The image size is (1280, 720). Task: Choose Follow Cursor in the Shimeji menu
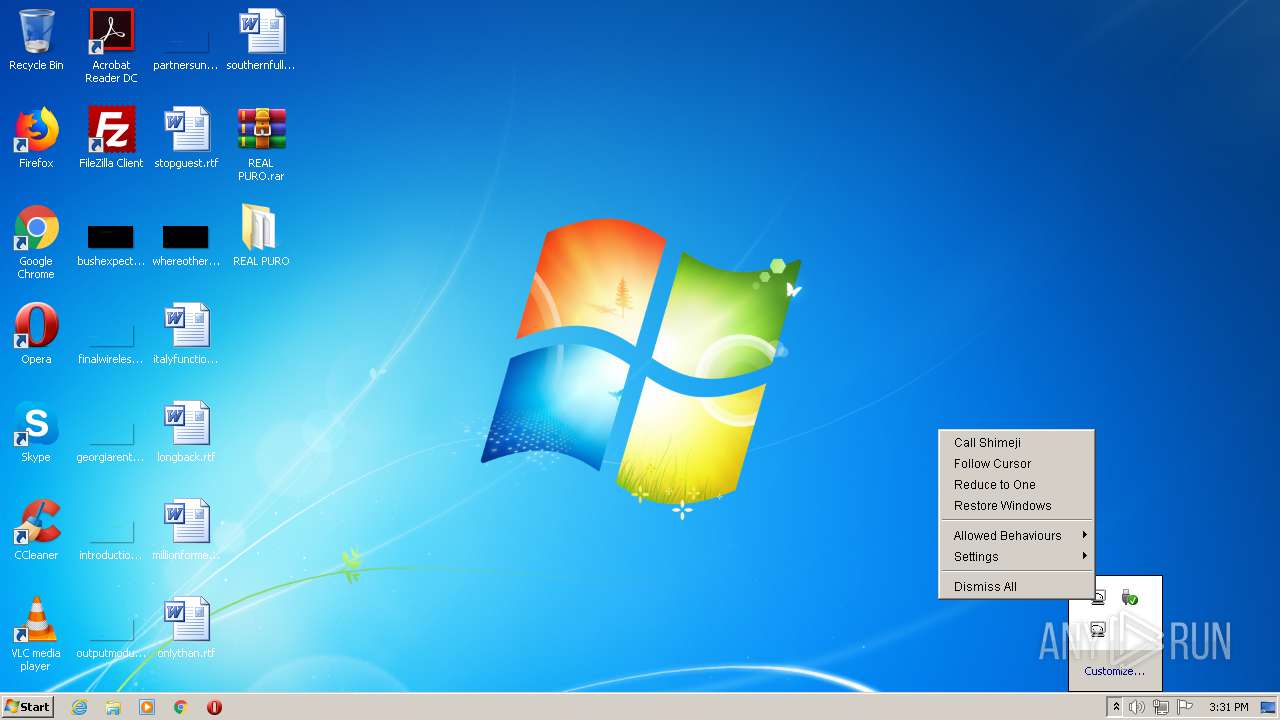click(1016, 464)
